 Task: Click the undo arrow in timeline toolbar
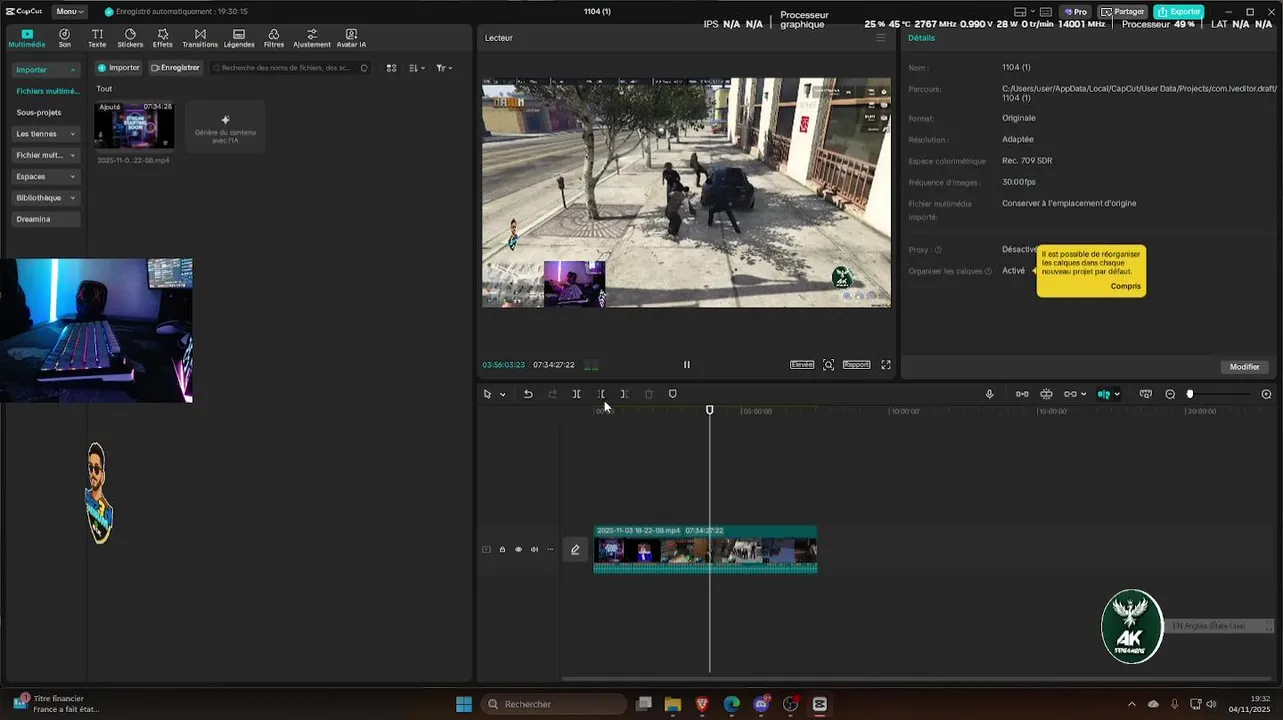pos(528,394)
